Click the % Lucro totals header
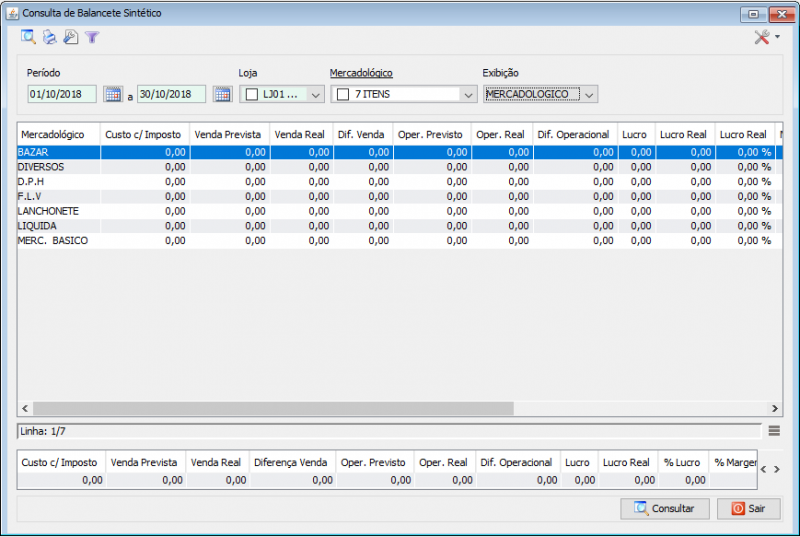 pyautogui.click(x=683, y=463)
